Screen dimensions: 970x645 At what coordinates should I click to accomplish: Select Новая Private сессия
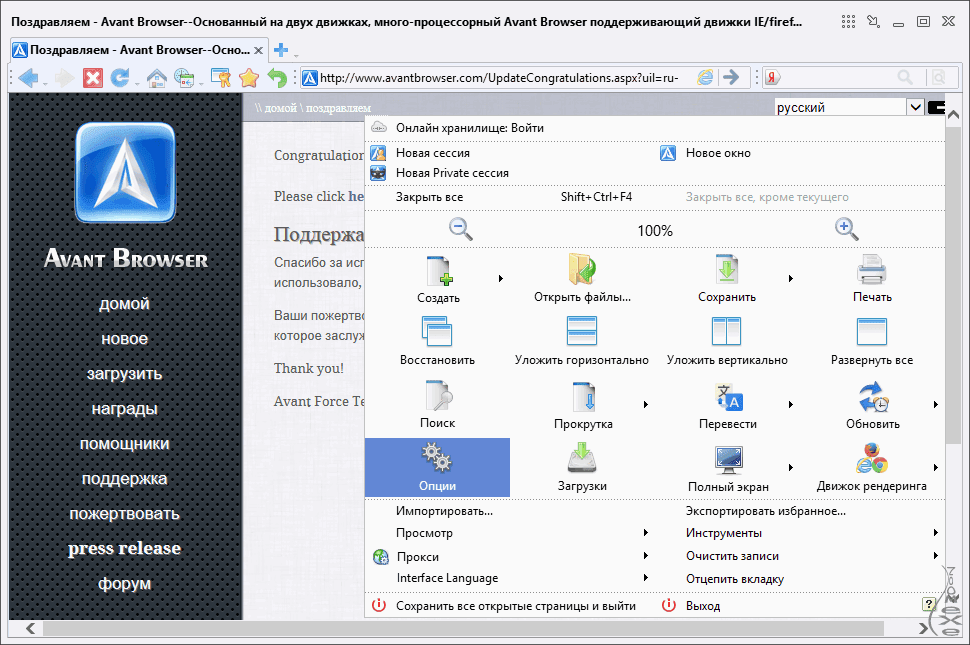[x=510, y=173]
